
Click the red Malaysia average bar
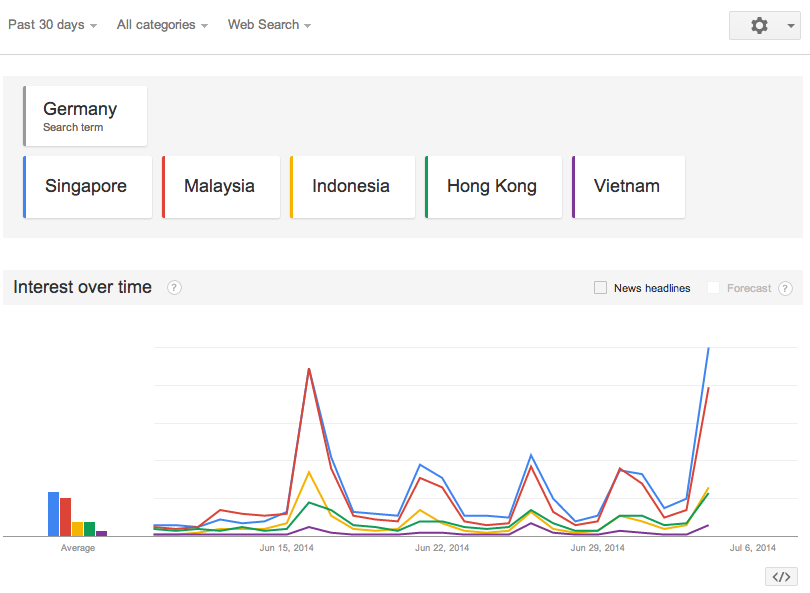click(x=66, y=517)
